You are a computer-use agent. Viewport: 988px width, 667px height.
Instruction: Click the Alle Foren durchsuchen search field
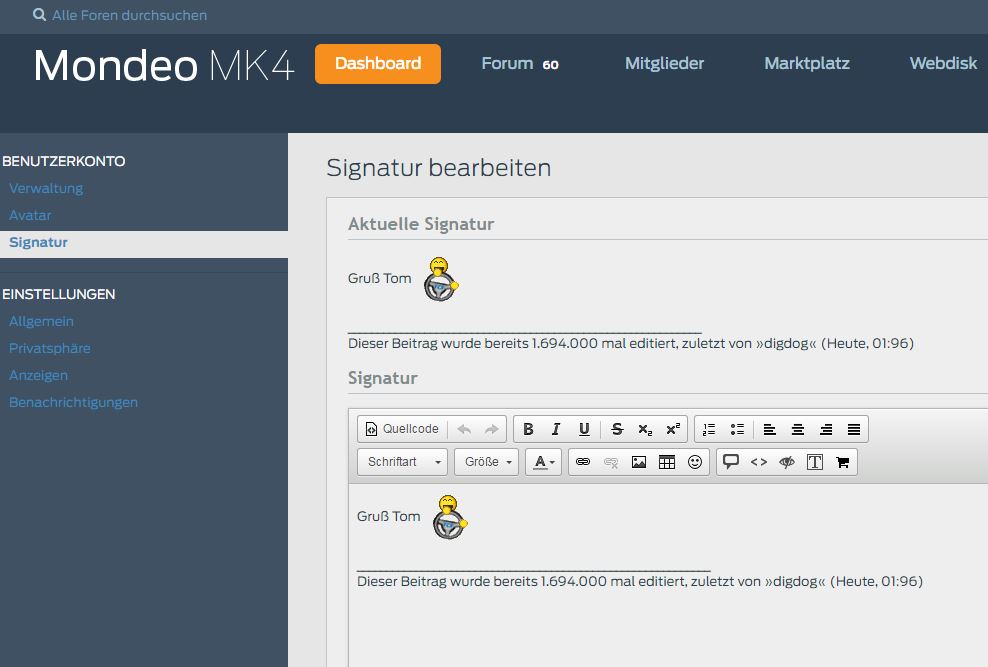tap(130, 15)
